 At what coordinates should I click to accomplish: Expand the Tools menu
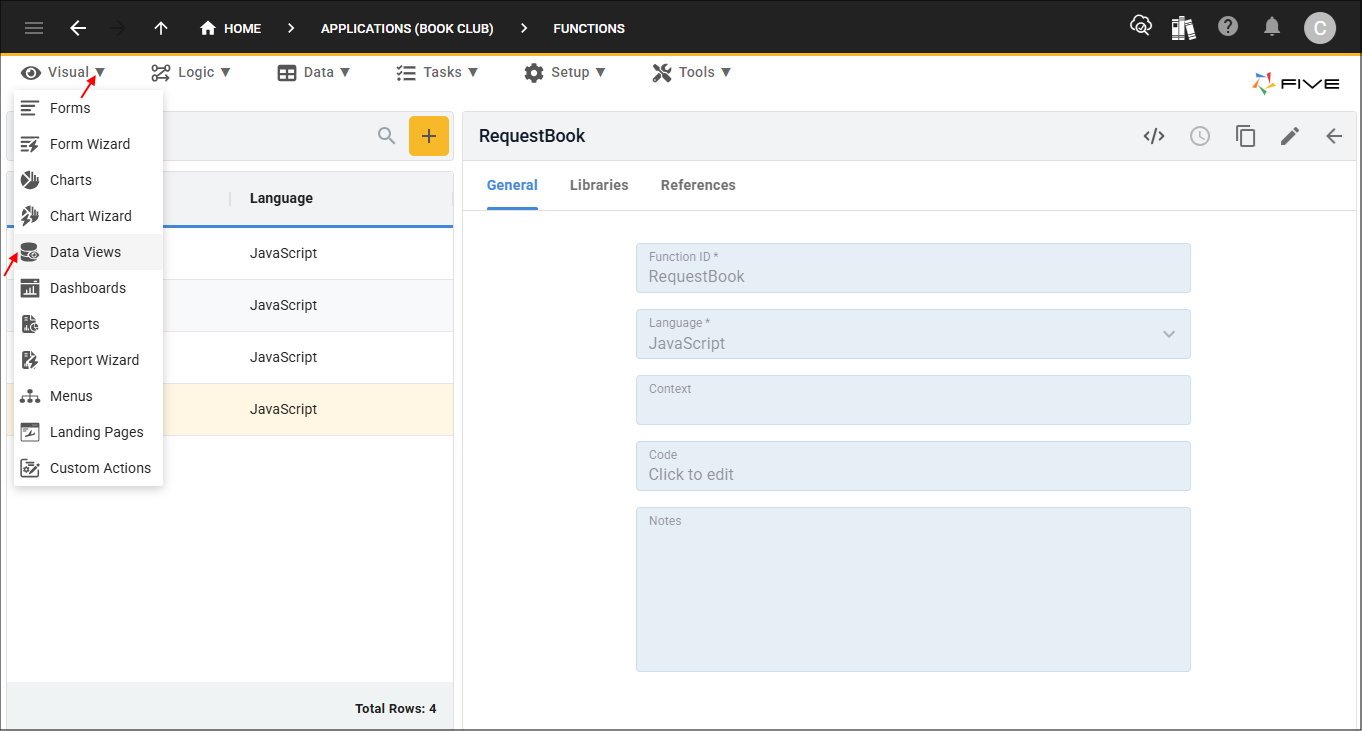pos(692,71)
